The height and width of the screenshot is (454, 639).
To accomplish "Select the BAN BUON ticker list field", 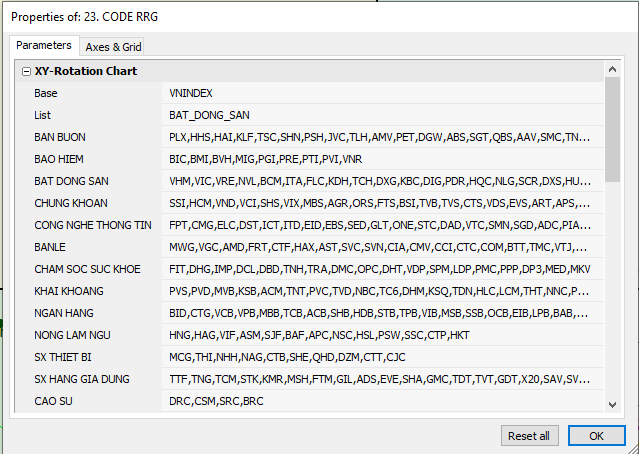I will [382, 137].
